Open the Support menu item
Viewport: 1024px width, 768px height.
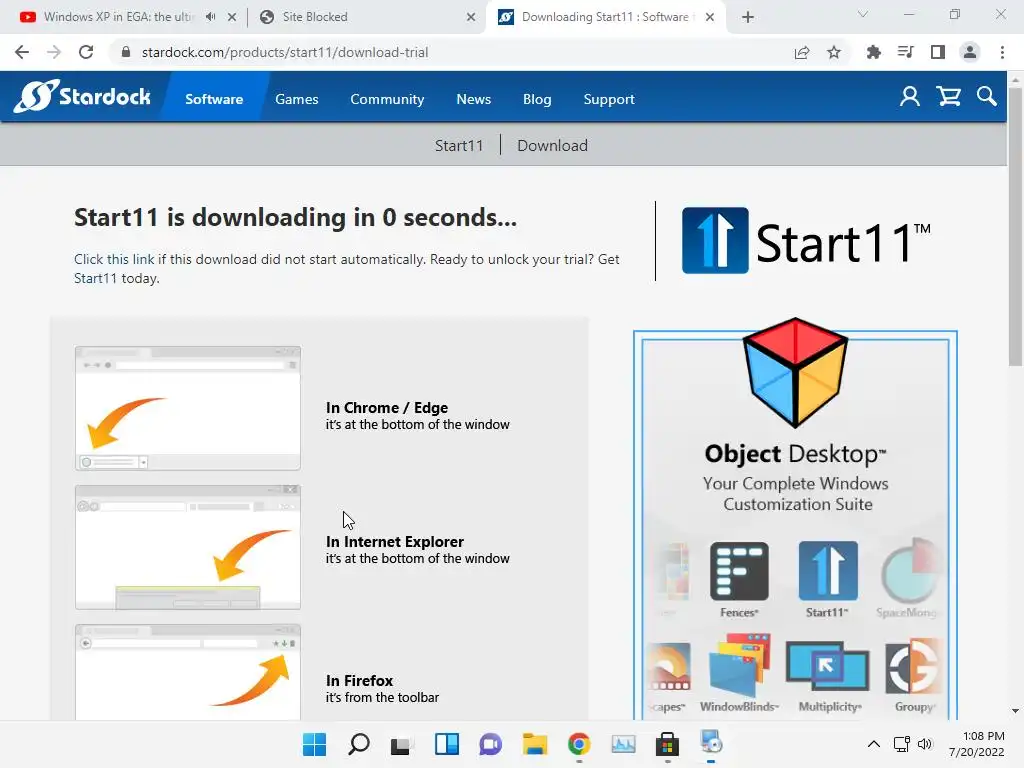tap(609, 99)
